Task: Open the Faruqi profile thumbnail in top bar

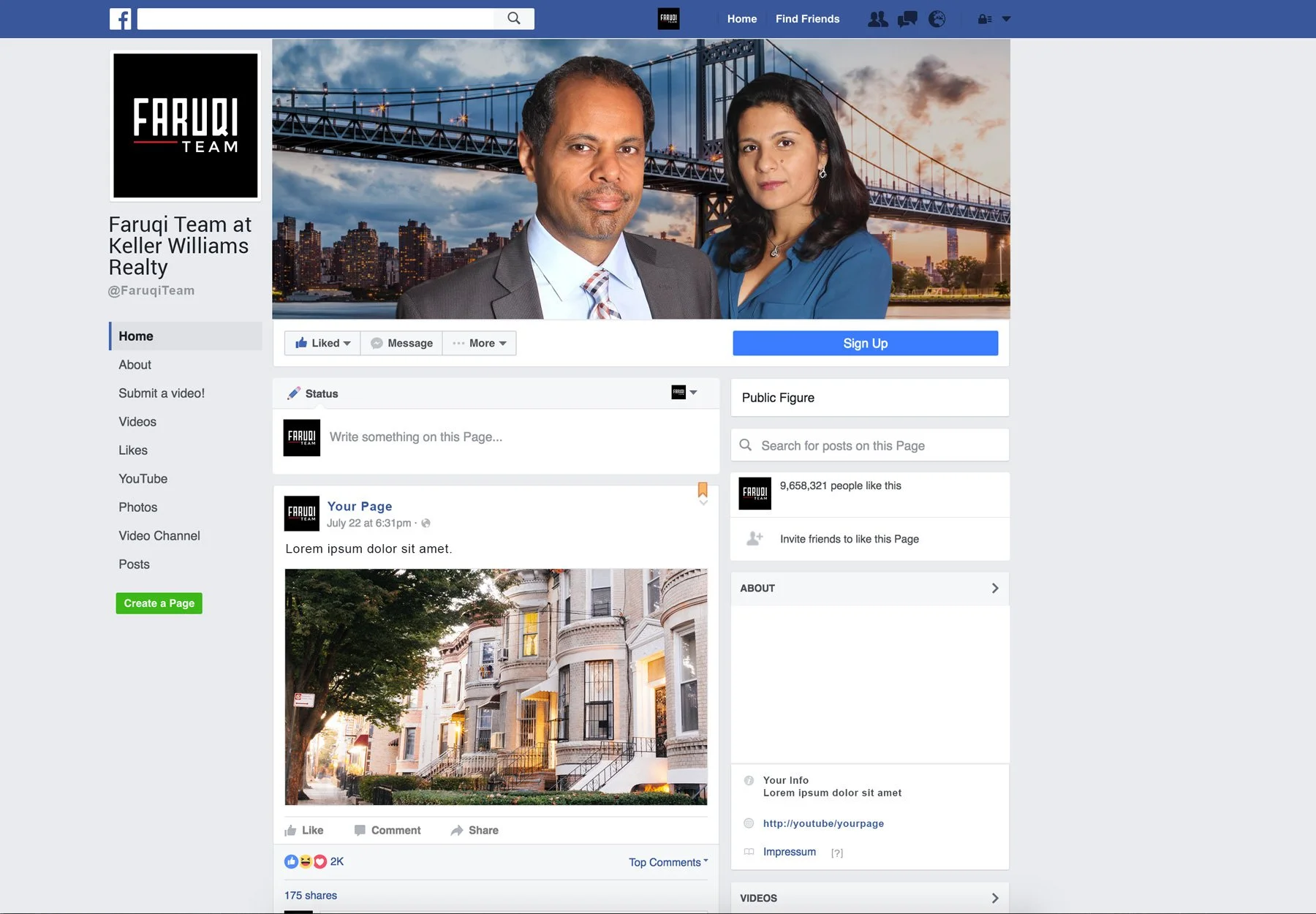Action: point(669,19)
